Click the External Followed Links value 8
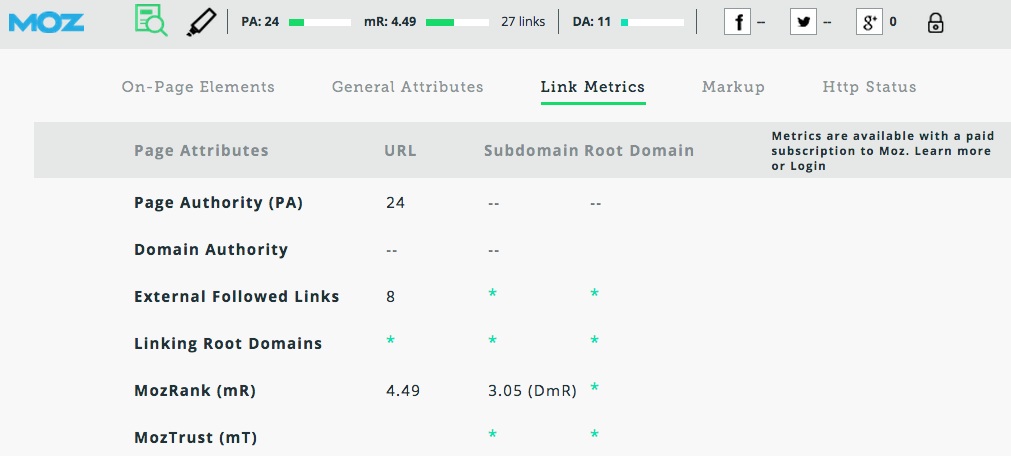This screenshot has height=456, width=1011. coord(390,297)
